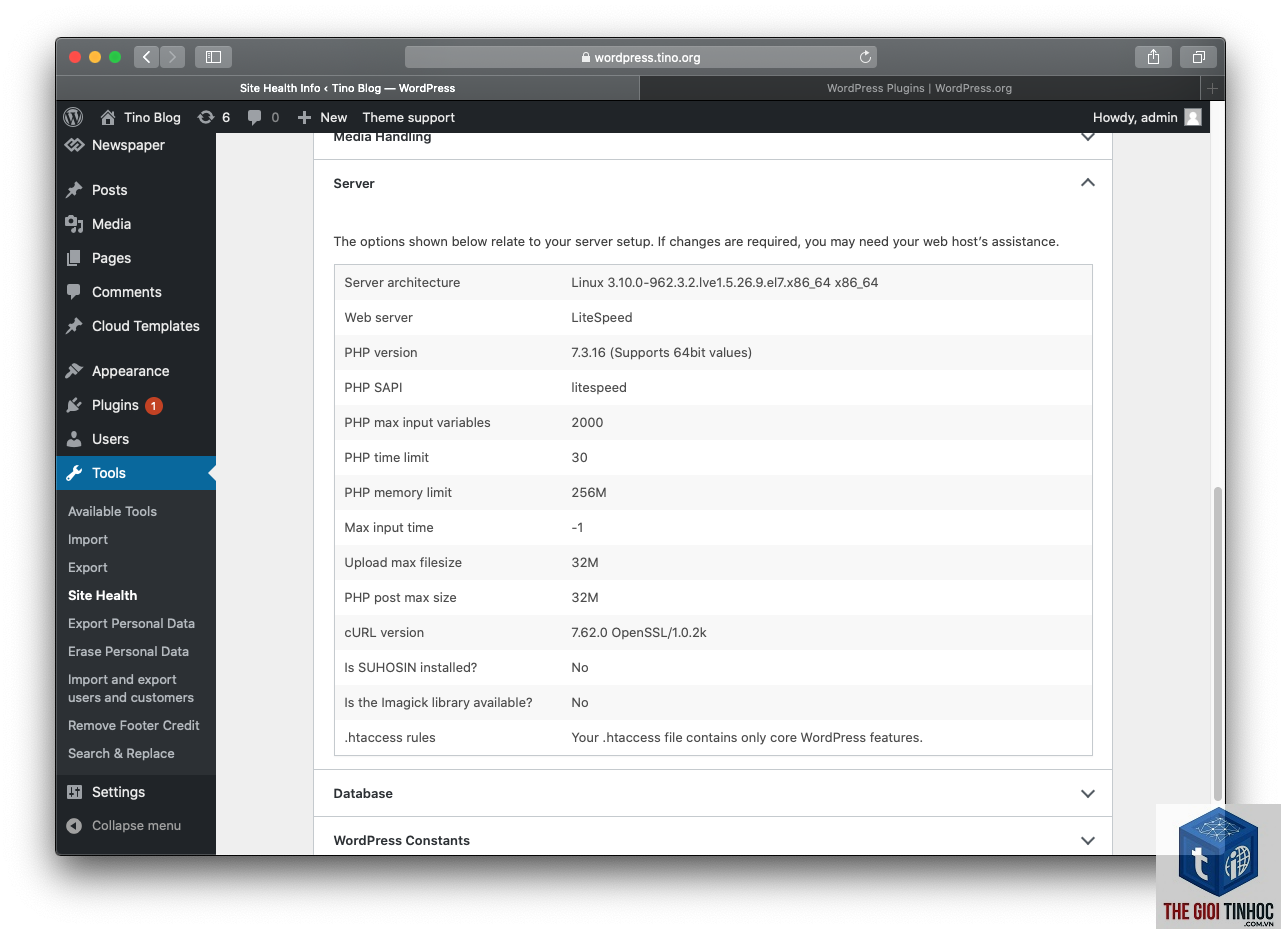Toggle the Safari sidebar button
Screen dimensions: 1281x929
213,57
